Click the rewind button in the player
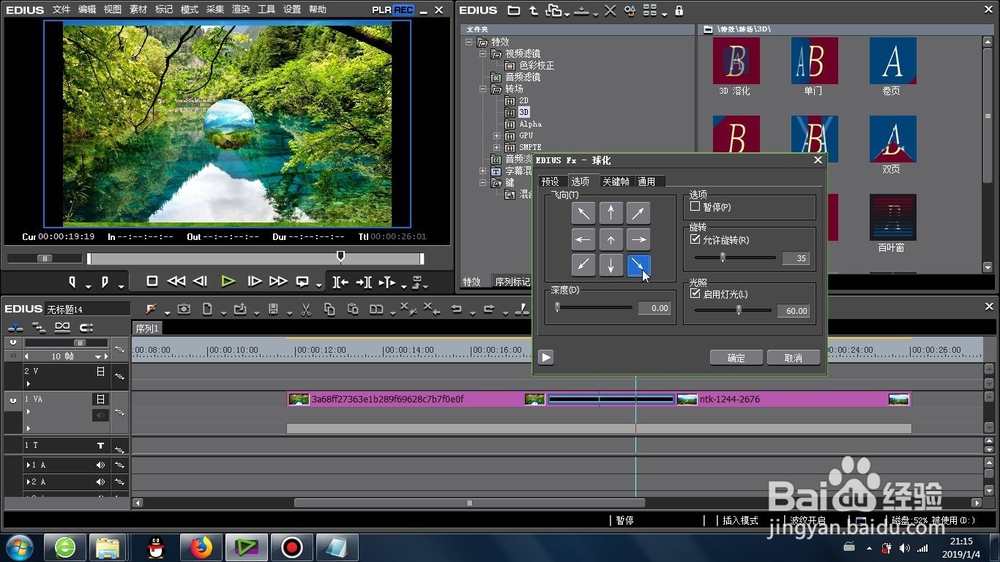The height and width of the screenshot is (562, 1000). coord(176,281)
